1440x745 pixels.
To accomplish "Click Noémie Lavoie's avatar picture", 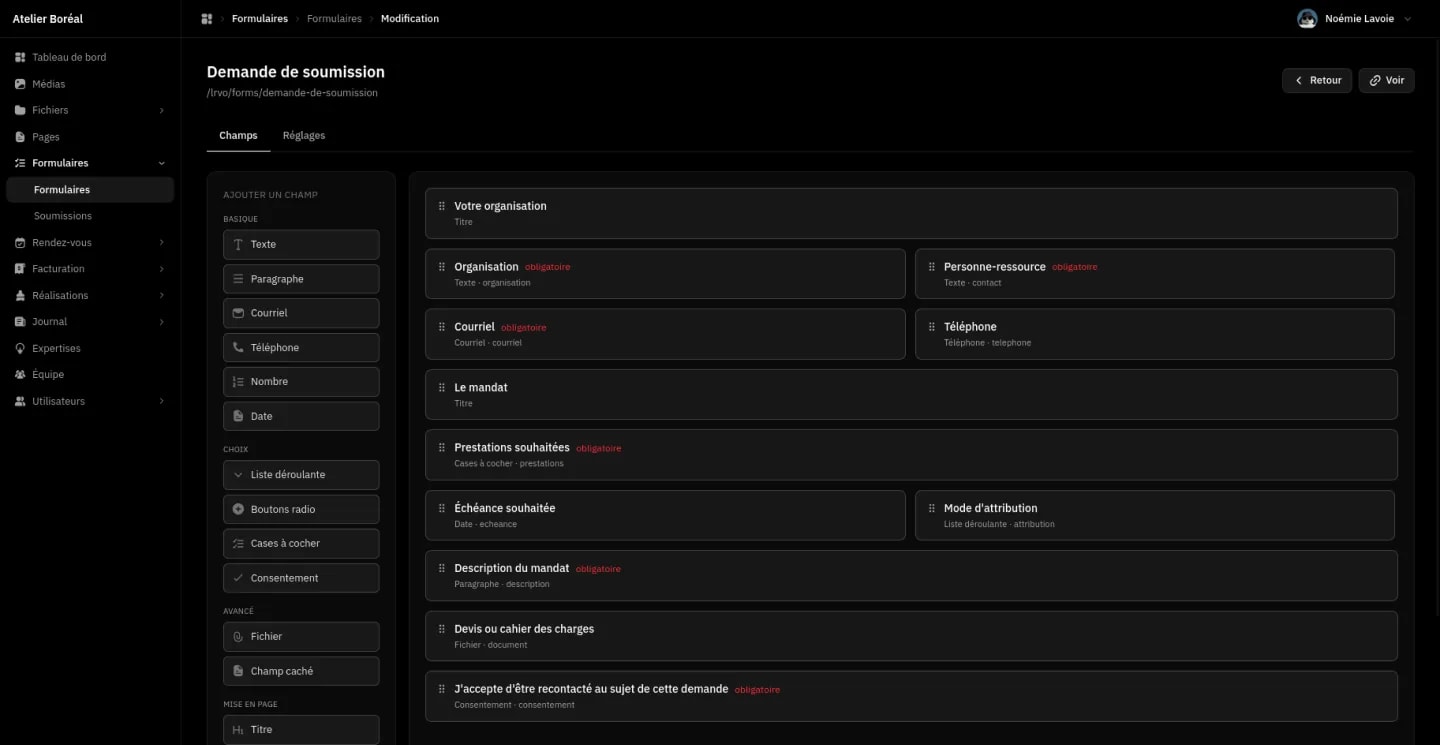I will (x=1307, y=19).
